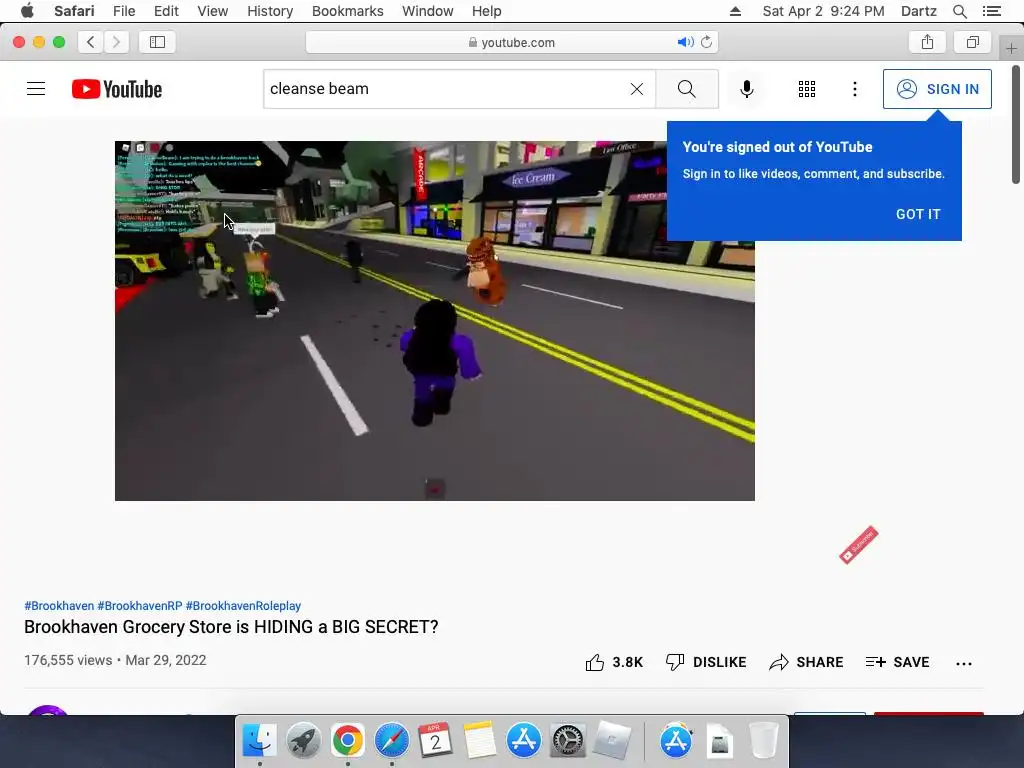This screenshot has height=768, width=1024.
Task: Open Spotlight search in menu bar
Action: pos(959,11)
